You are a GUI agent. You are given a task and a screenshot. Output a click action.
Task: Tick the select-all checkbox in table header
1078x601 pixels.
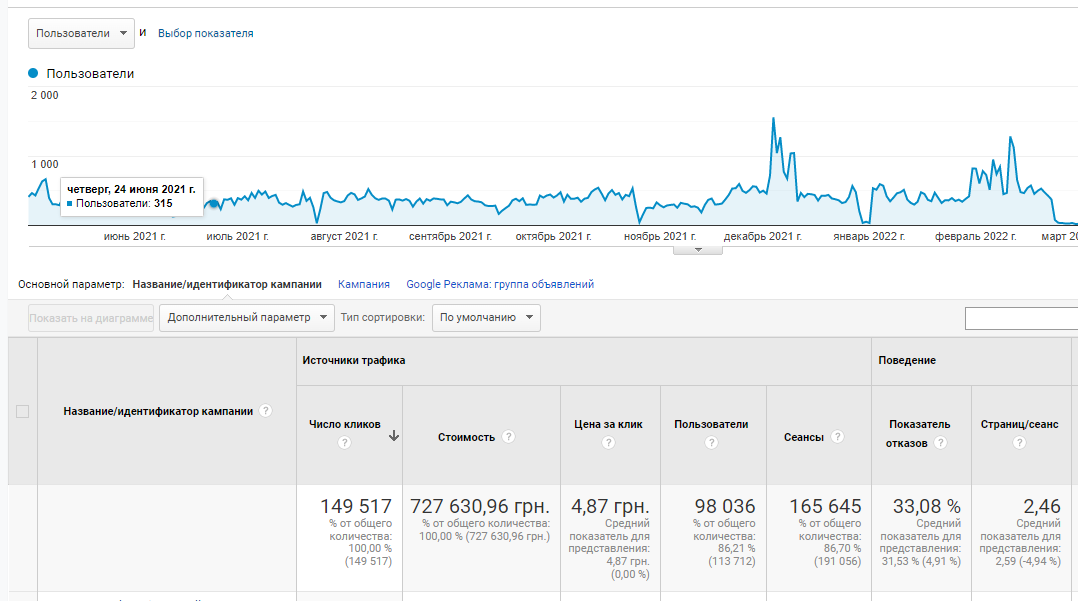click(23, 411)
